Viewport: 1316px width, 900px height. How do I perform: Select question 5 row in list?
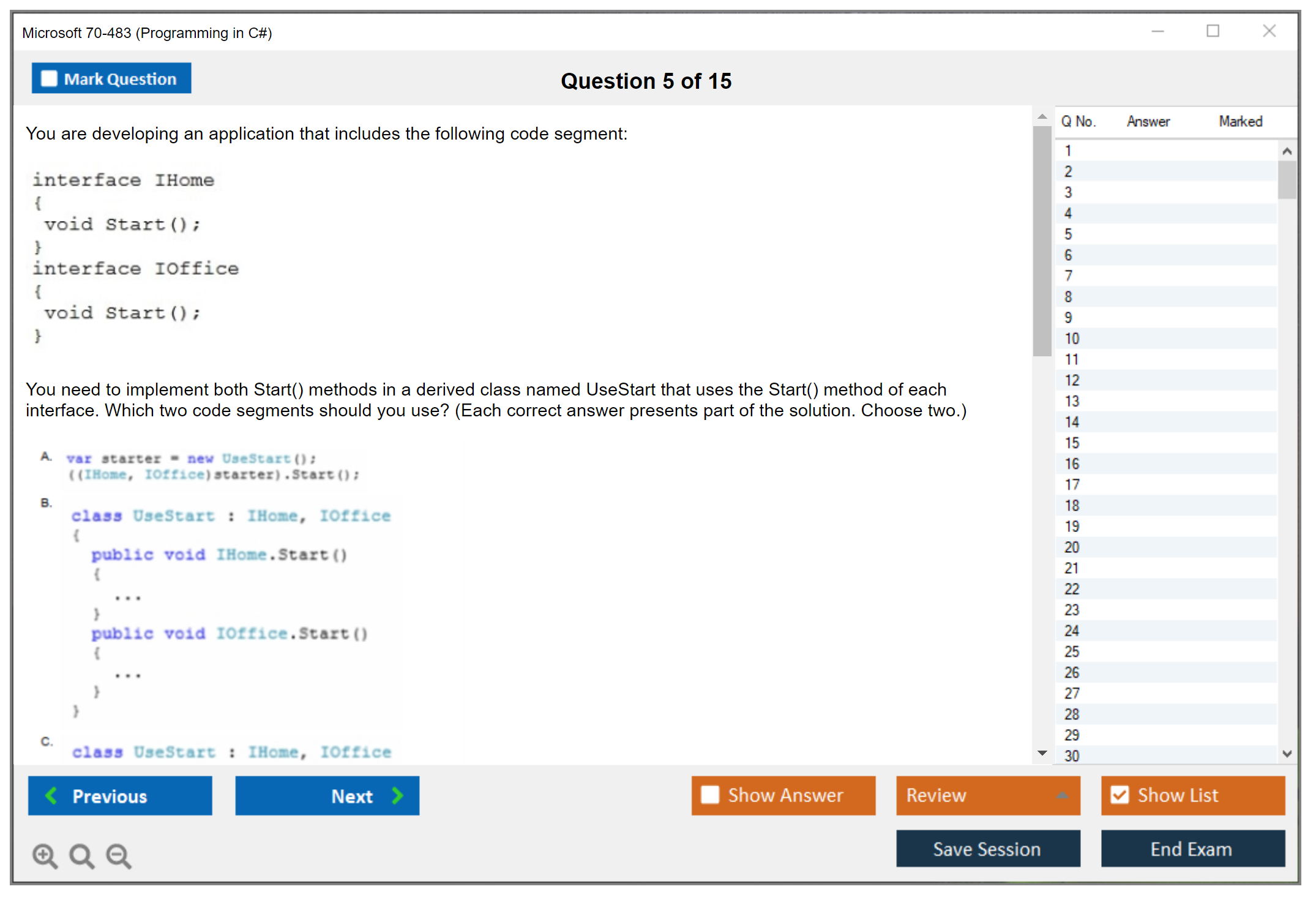point(1068,234)
